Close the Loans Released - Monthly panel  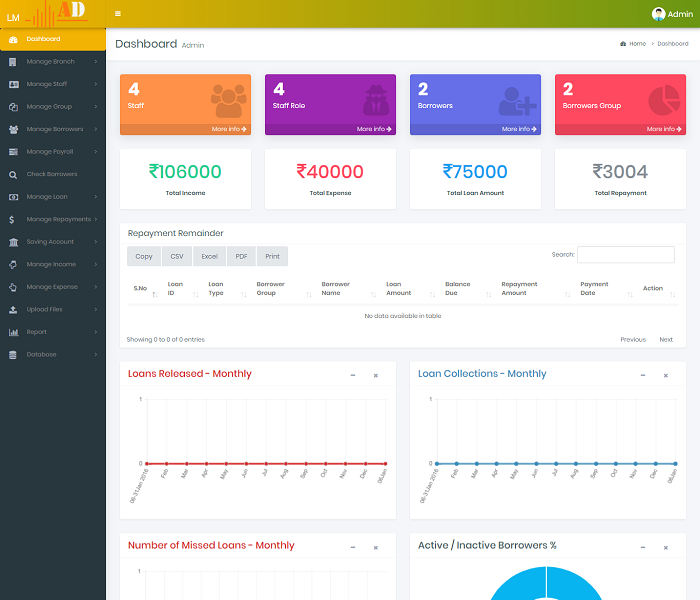(x=376, y=375)
